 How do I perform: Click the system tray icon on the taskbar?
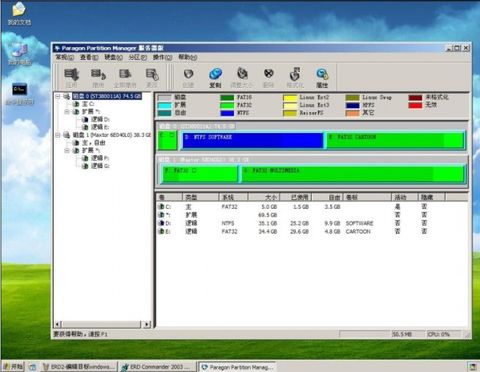pyautogui.click(x=471, y=367)
